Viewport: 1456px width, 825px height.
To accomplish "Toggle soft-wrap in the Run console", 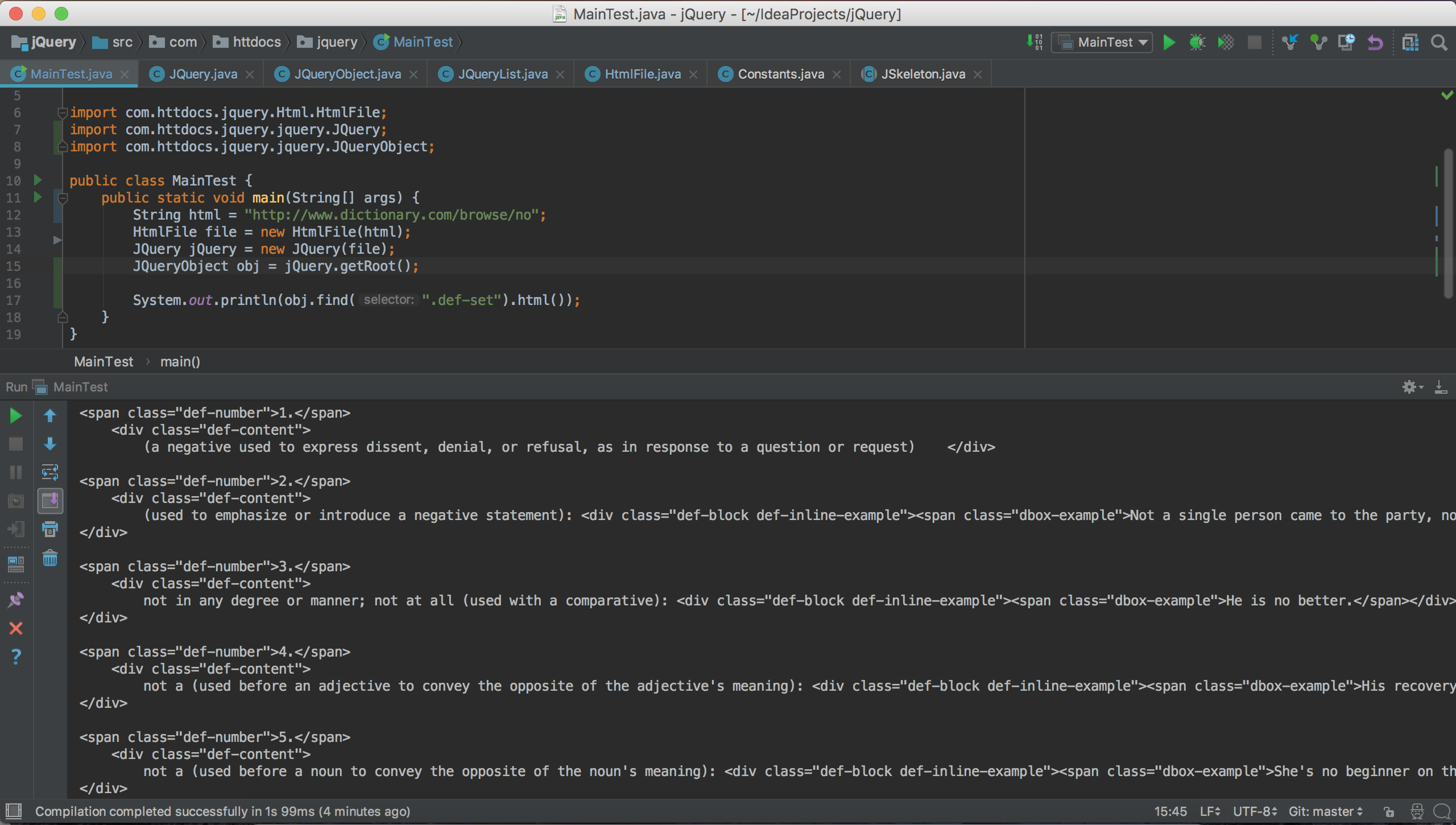I will pos(50,472).
